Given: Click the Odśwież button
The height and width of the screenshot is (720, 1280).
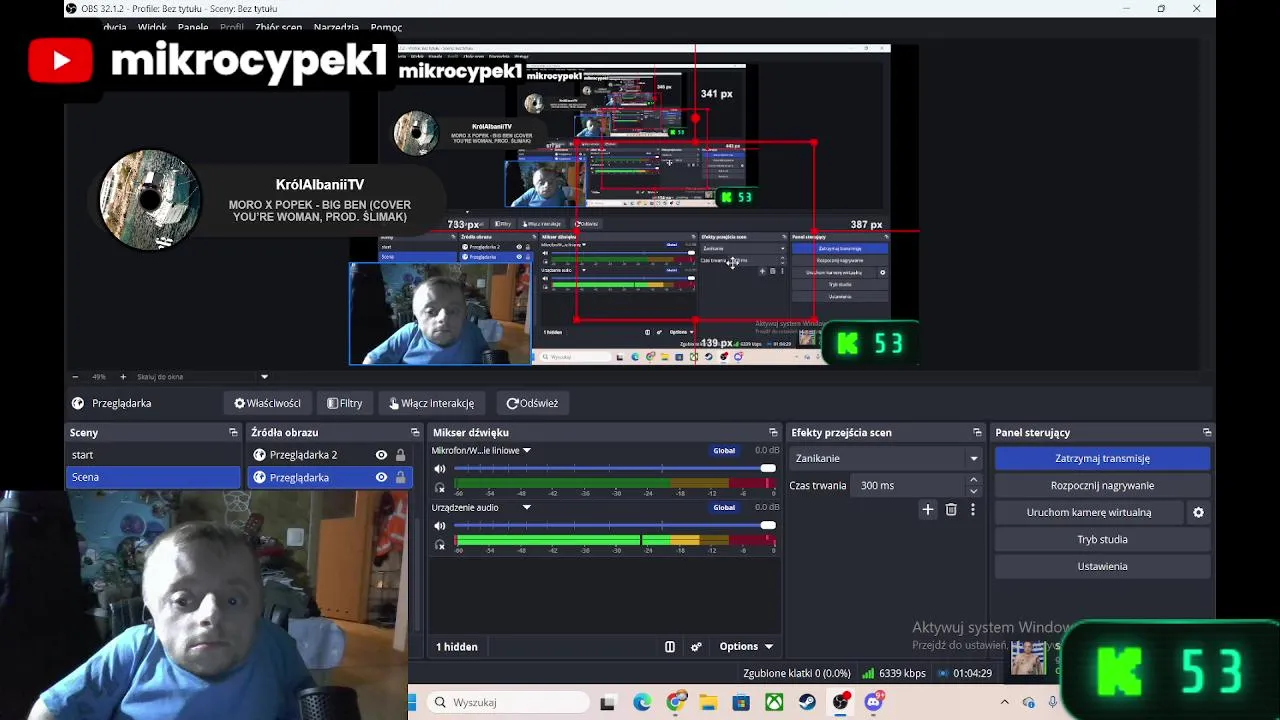Looking at the screenshot, I should coord(533,403).
